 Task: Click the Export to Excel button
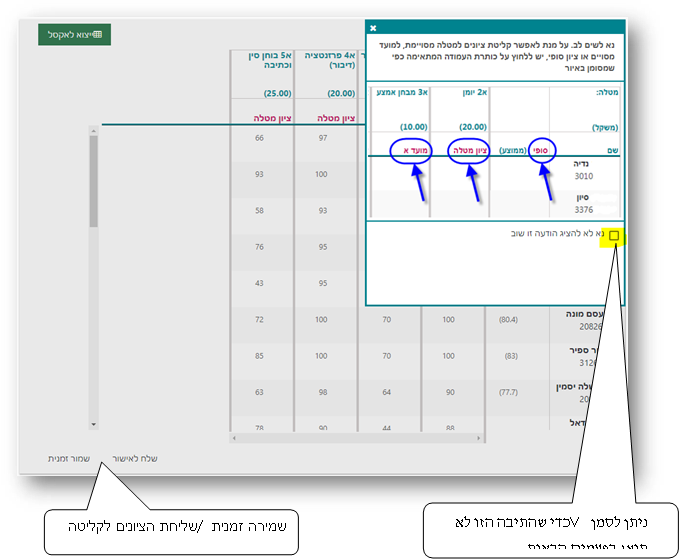74,35
